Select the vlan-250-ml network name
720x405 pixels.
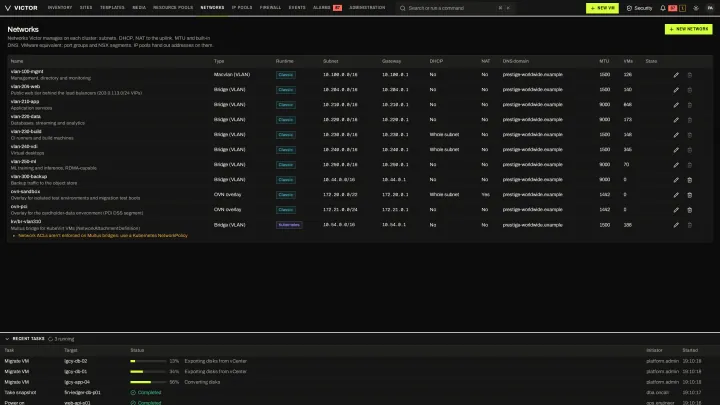23,162
